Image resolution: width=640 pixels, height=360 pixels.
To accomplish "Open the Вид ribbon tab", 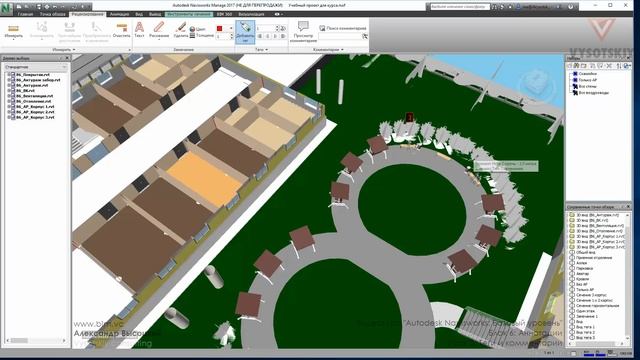I will point(139,14).
